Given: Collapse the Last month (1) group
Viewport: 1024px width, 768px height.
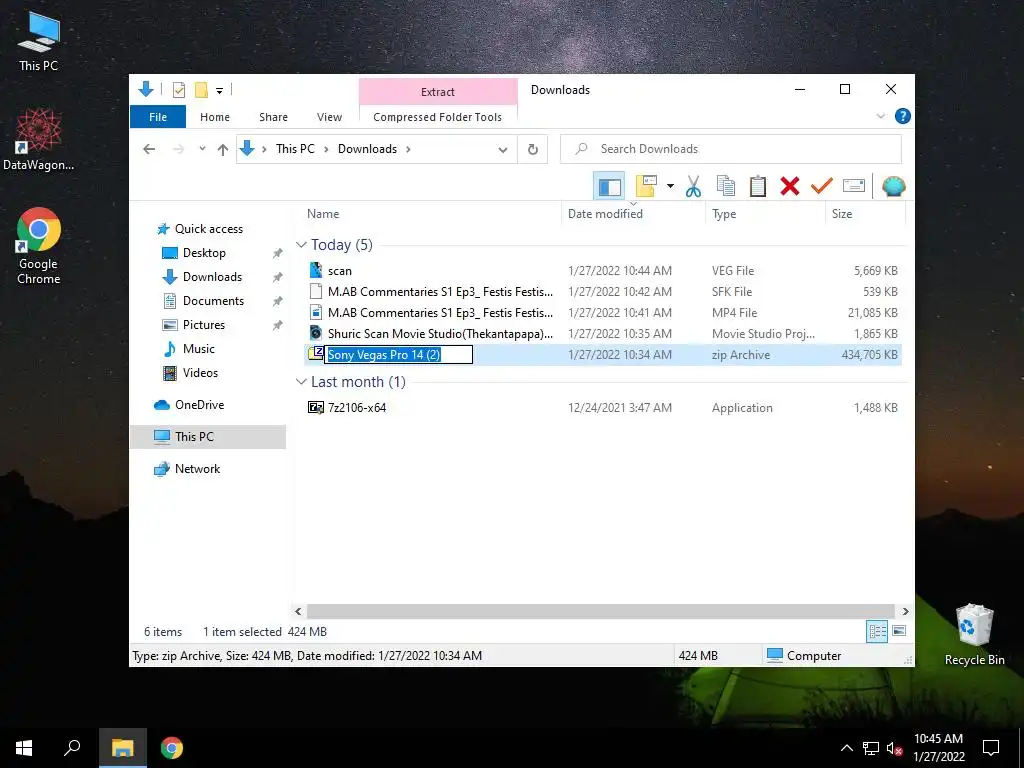Looking at the screenshot, I should [x=301, y=382].
